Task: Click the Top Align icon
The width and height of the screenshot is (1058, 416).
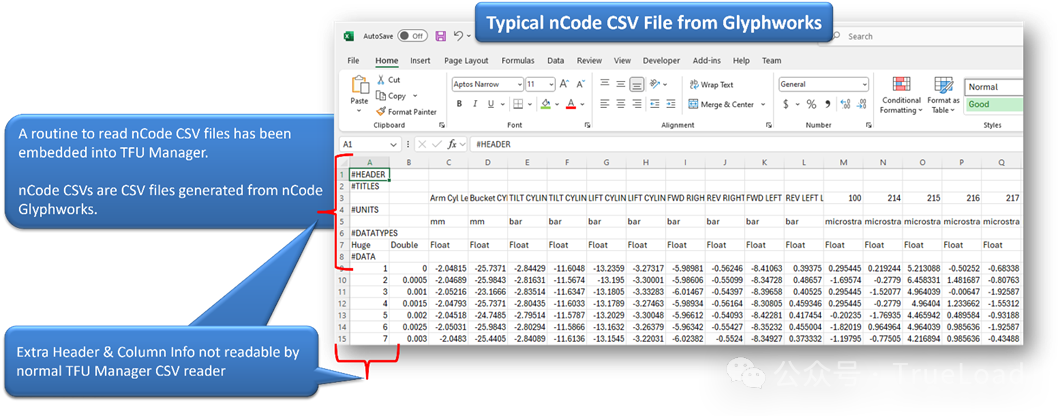Action: (605, 84)
